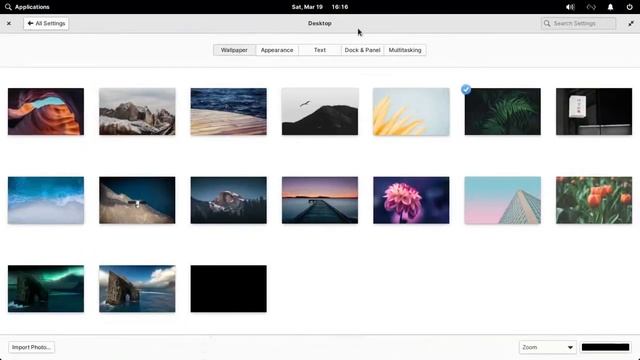Open the Zoom scaling dropdown
Screen dimensions: 640x360
[547, 347]
